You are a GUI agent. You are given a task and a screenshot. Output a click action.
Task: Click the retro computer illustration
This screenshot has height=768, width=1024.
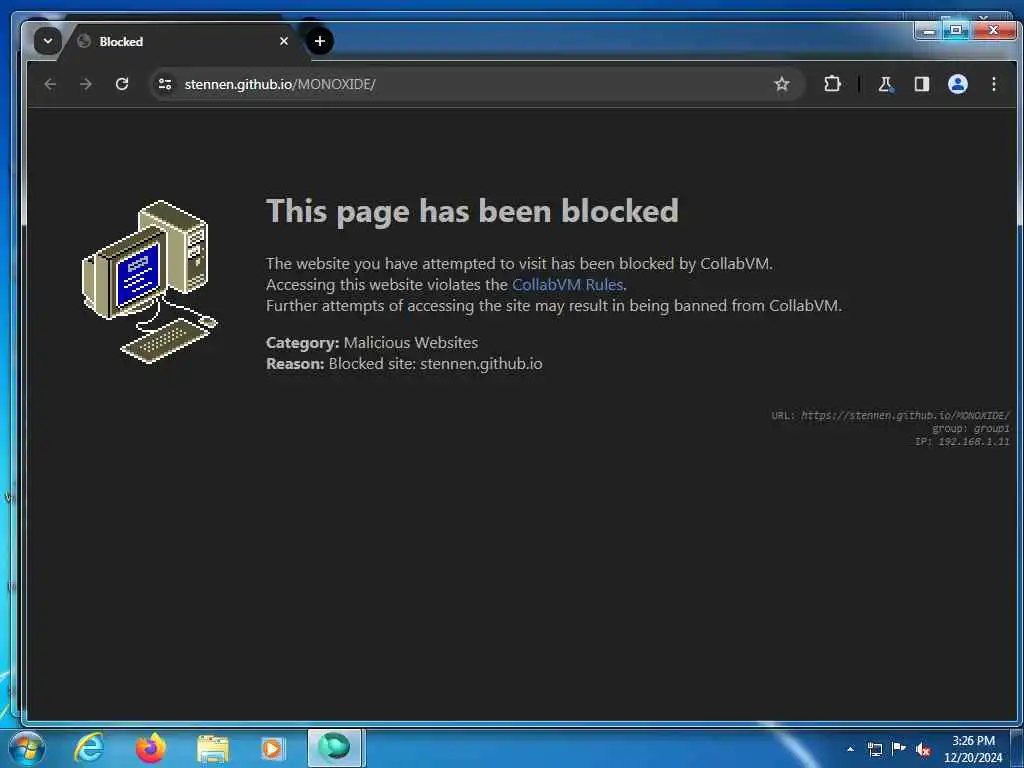150,282
